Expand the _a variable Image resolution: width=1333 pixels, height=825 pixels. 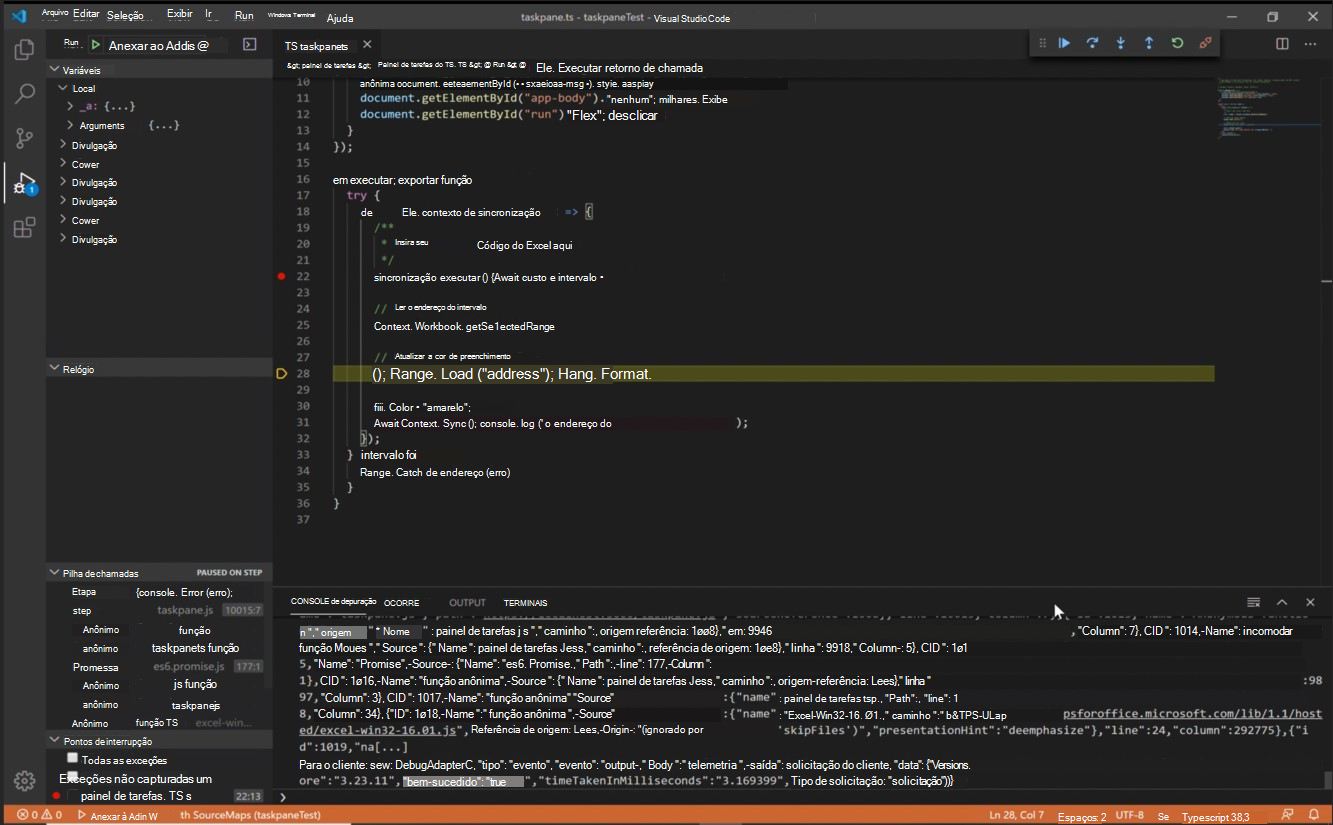[70, 106]
